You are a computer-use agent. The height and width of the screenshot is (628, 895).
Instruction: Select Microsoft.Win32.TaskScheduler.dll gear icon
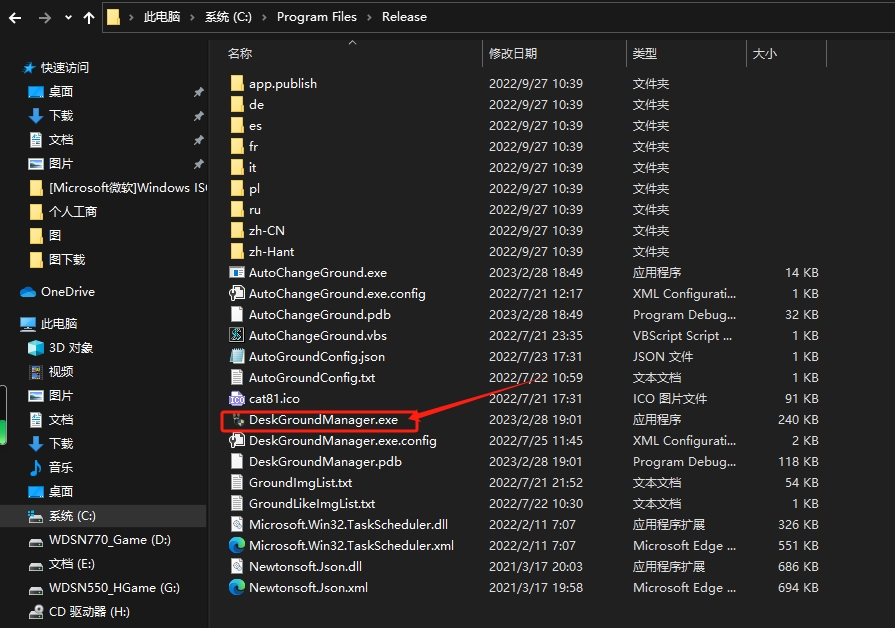[x=237, y=525]
